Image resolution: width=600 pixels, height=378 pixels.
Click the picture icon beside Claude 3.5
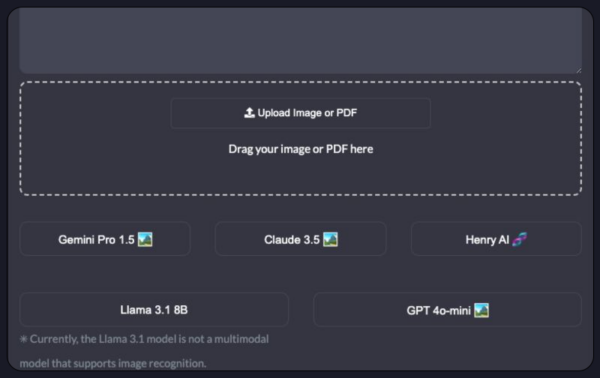point(330,240)
